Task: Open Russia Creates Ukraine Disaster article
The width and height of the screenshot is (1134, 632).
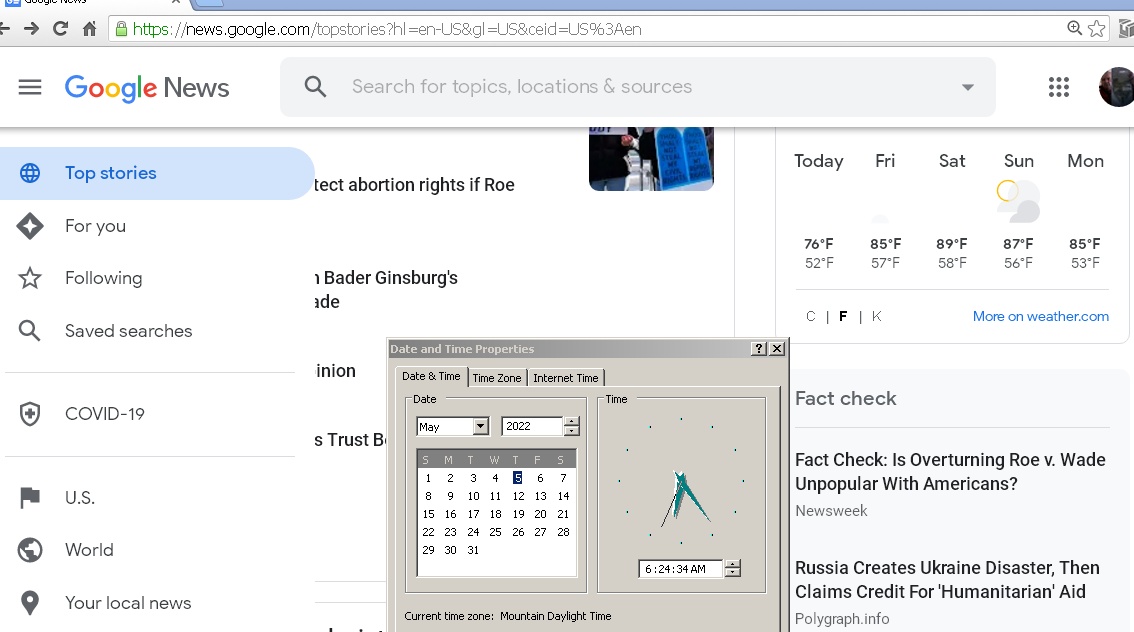Action: tap(947, 580)
